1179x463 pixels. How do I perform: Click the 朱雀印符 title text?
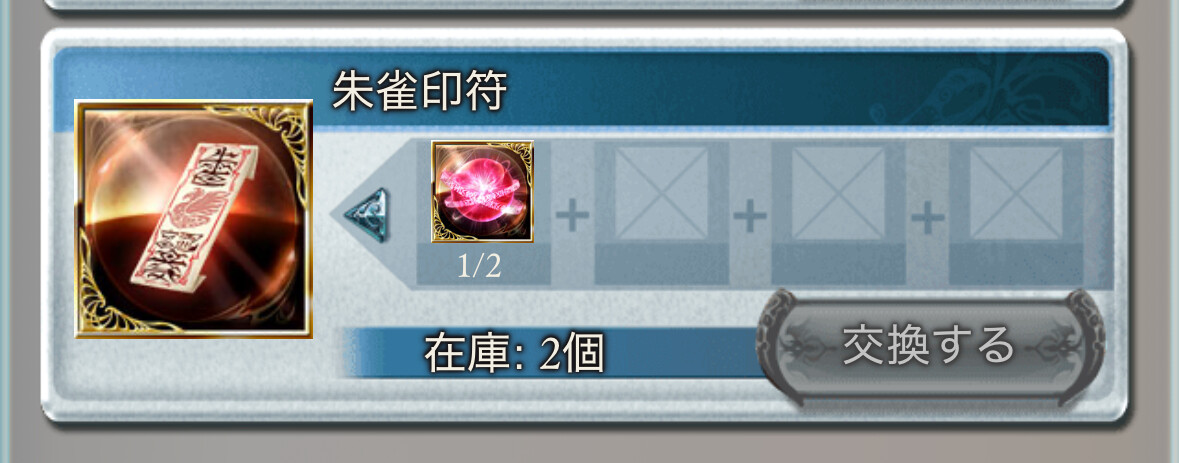[420, 92]
